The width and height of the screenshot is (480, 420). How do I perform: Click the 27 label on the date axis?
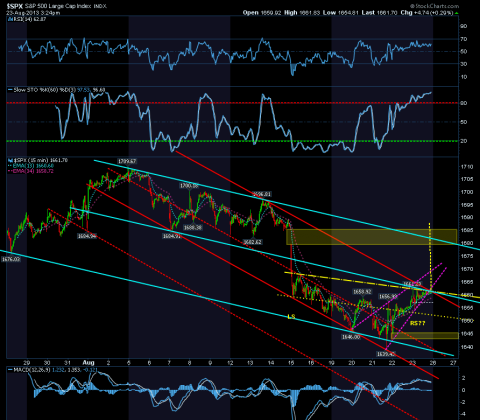pos(453,363)
